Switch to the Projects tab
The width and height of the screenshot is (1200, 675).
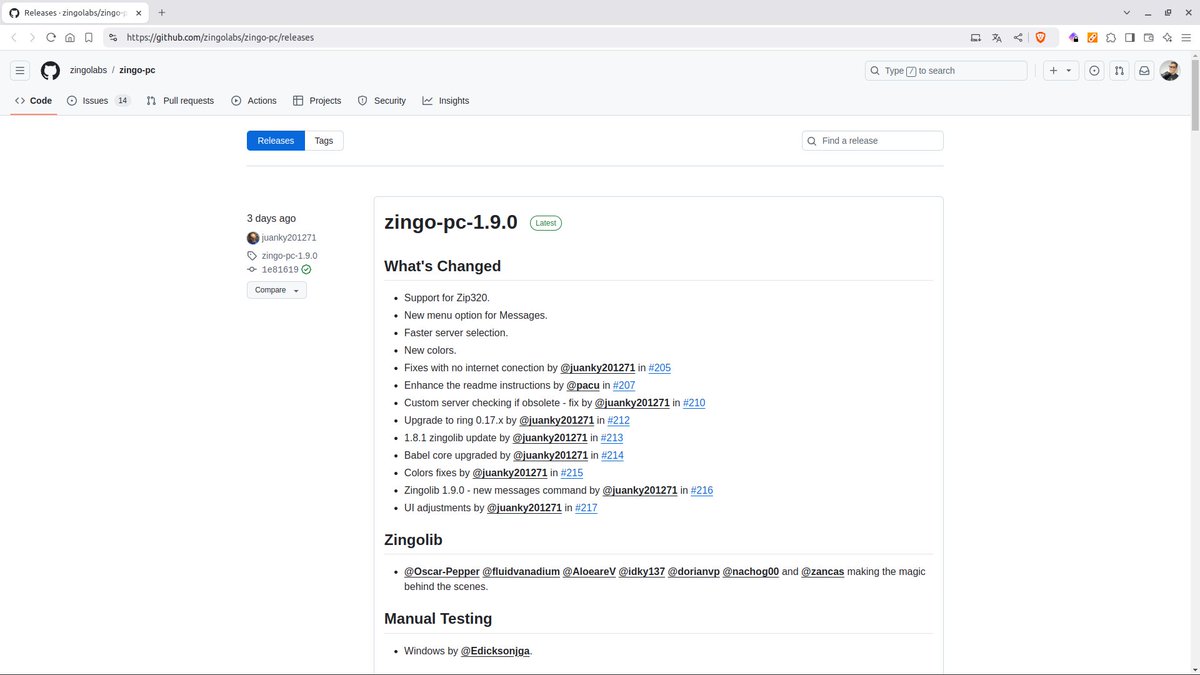[317, 101]
